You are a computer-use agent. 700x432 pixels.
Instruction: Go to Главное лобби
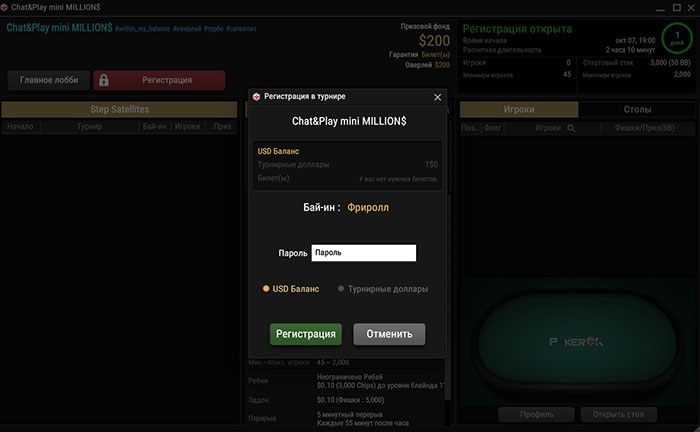tap(49, 80)
